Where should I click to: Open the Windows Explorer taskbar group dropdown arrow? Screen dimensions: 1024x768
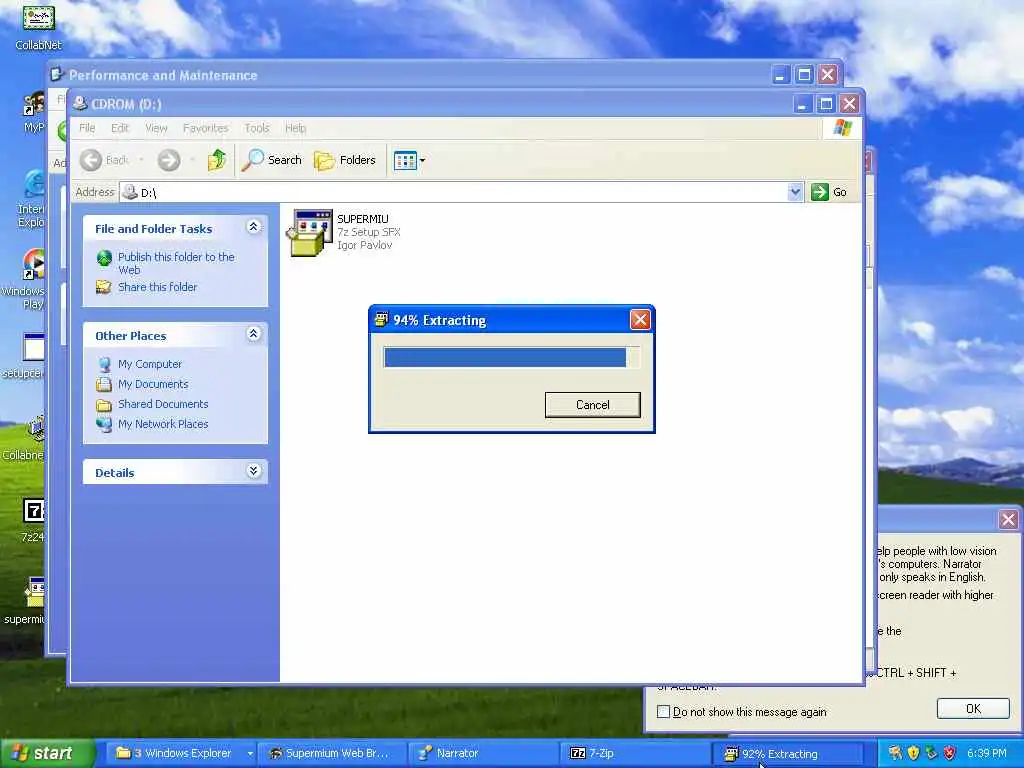pyautogui.click(x=249, y=754)
